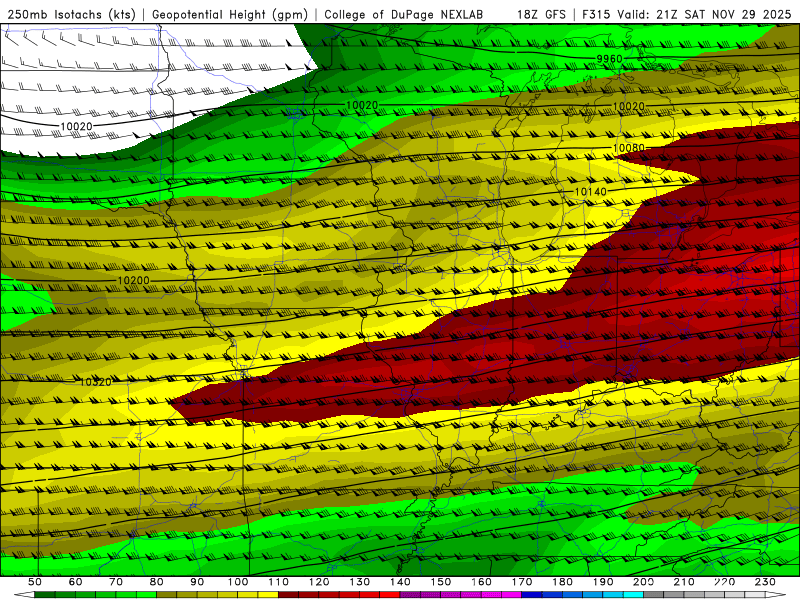This screenshot has height=600, width=800.
Task: Click the "Geopotential Height (gpm)" header label
Action: point(230,15)
